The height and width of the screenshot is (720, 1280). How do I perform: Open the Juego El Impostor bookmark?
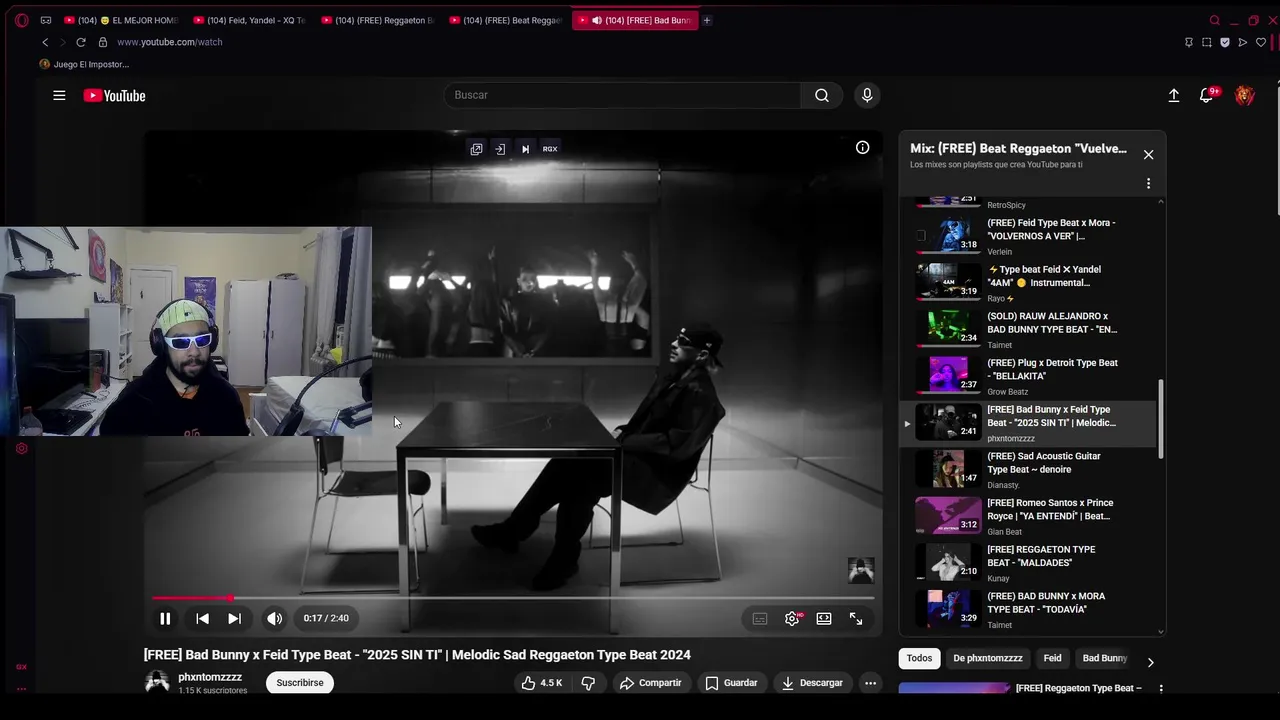click(84, 64)
